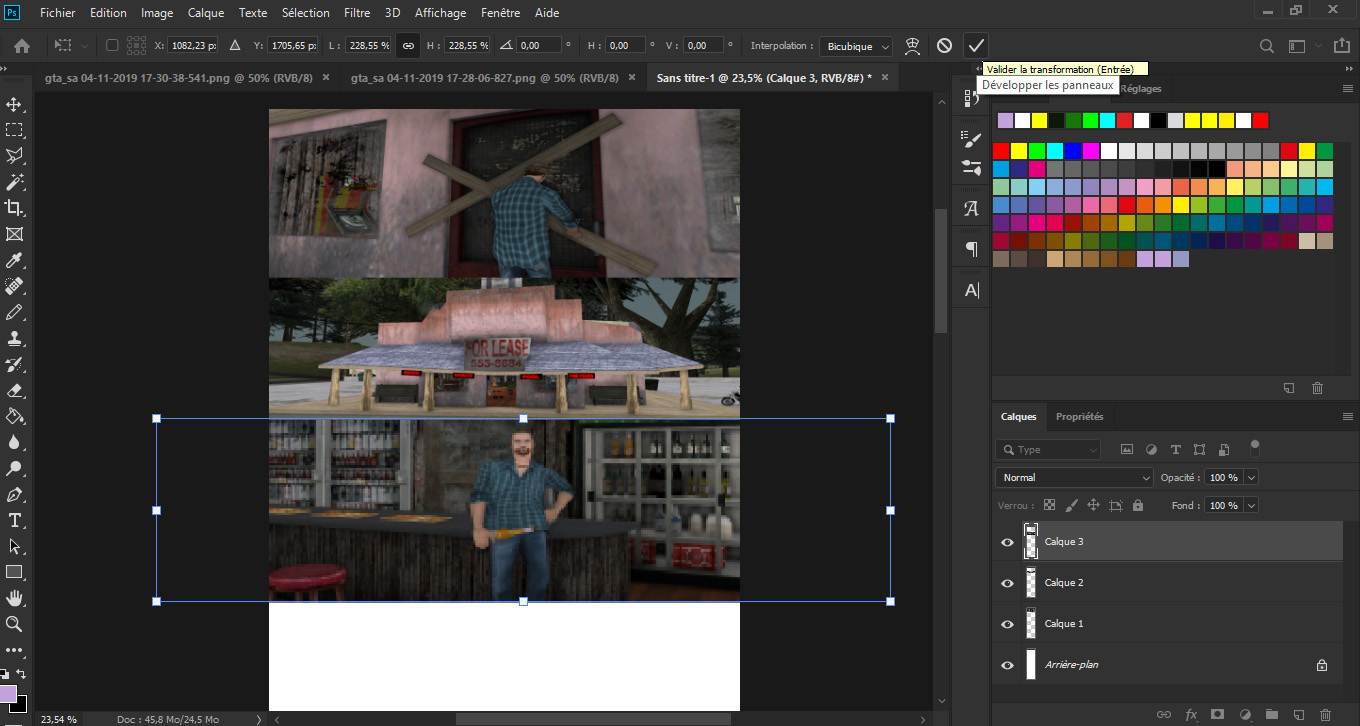The width and height of the screenshot is (1360, 726).
Task: Select the Rectangular Marquee tool
Action: (15, 130)
